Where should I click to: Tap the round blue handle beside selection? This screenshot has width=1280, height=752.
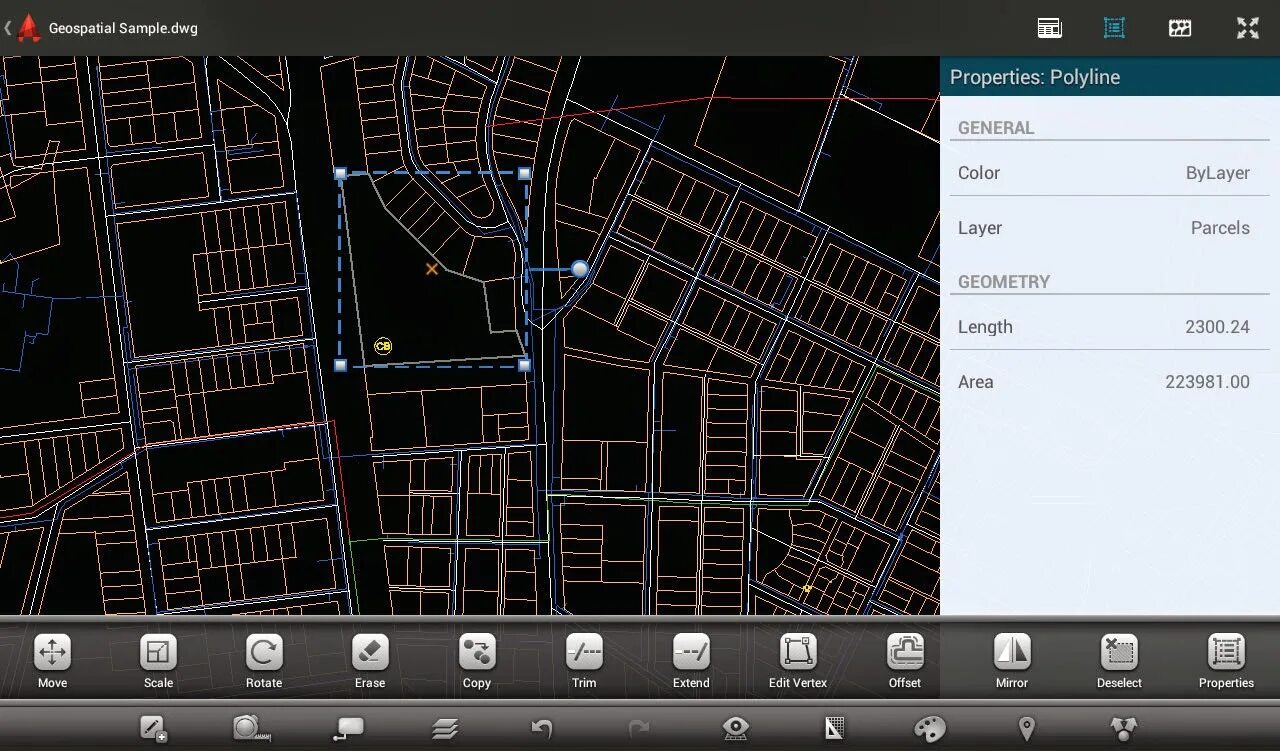[x=580, y=269]
